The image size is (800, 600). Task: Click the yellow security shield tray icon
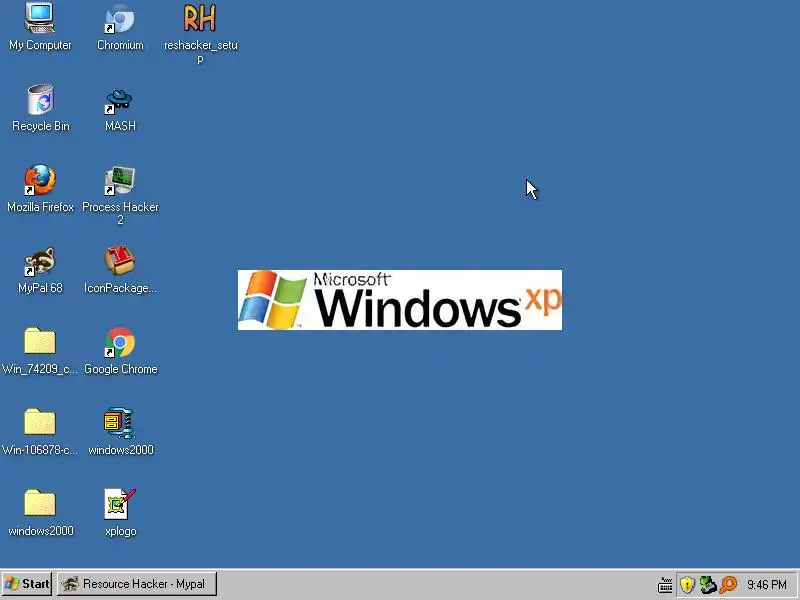(x=687, y=585)
